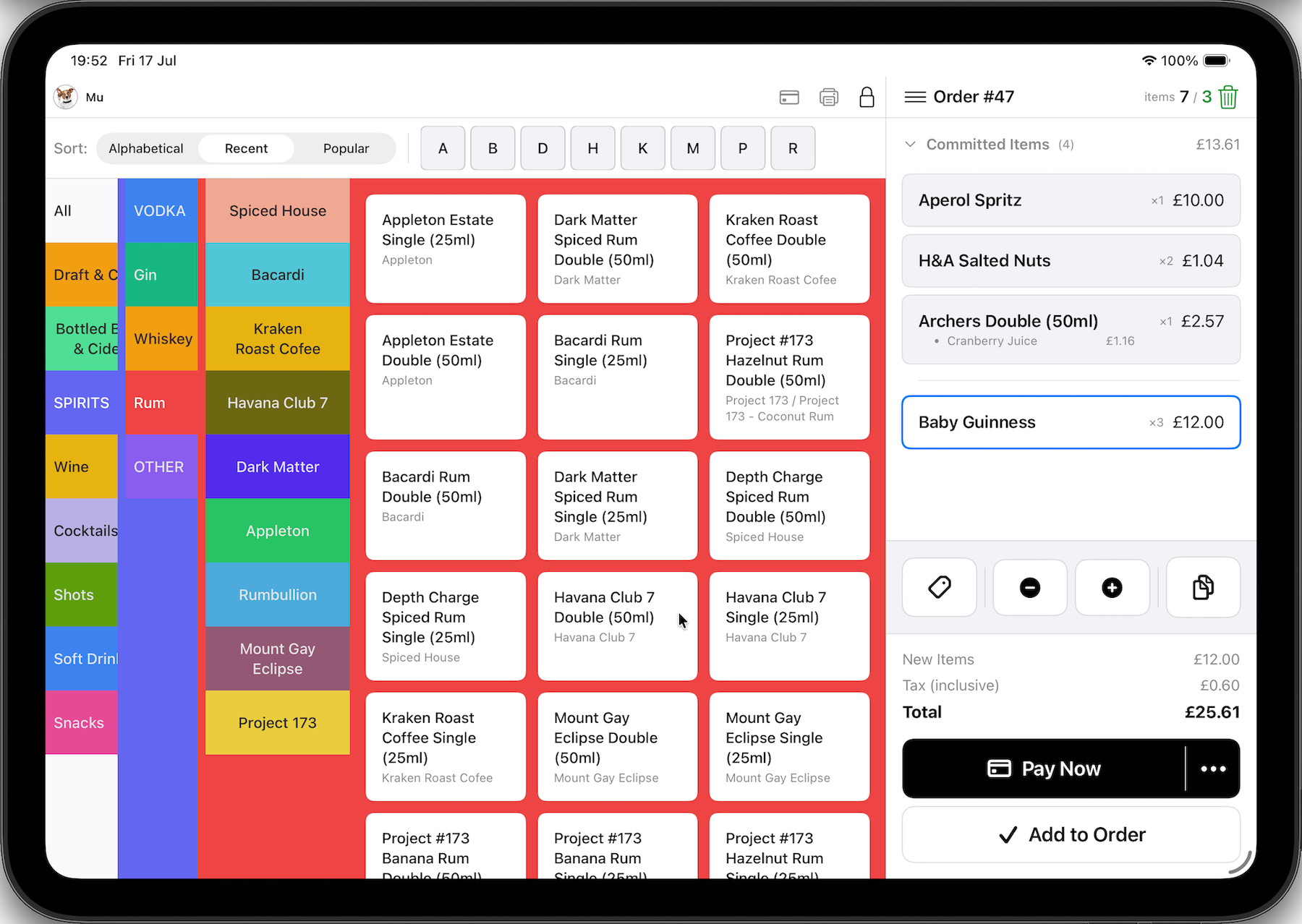The image size is (1302, 924).
Task: Select the Draft & C category
Action: pyautogui.click(x=82, y=275)
